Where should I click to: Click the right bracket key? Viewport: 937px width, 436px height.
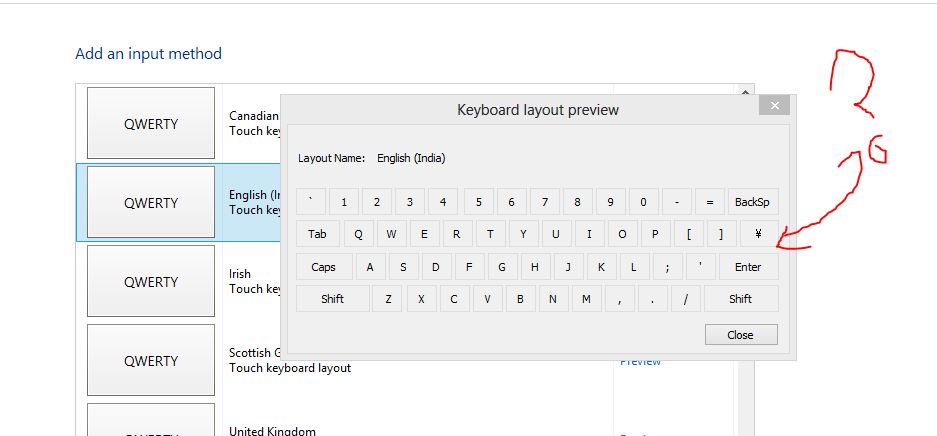721,234
